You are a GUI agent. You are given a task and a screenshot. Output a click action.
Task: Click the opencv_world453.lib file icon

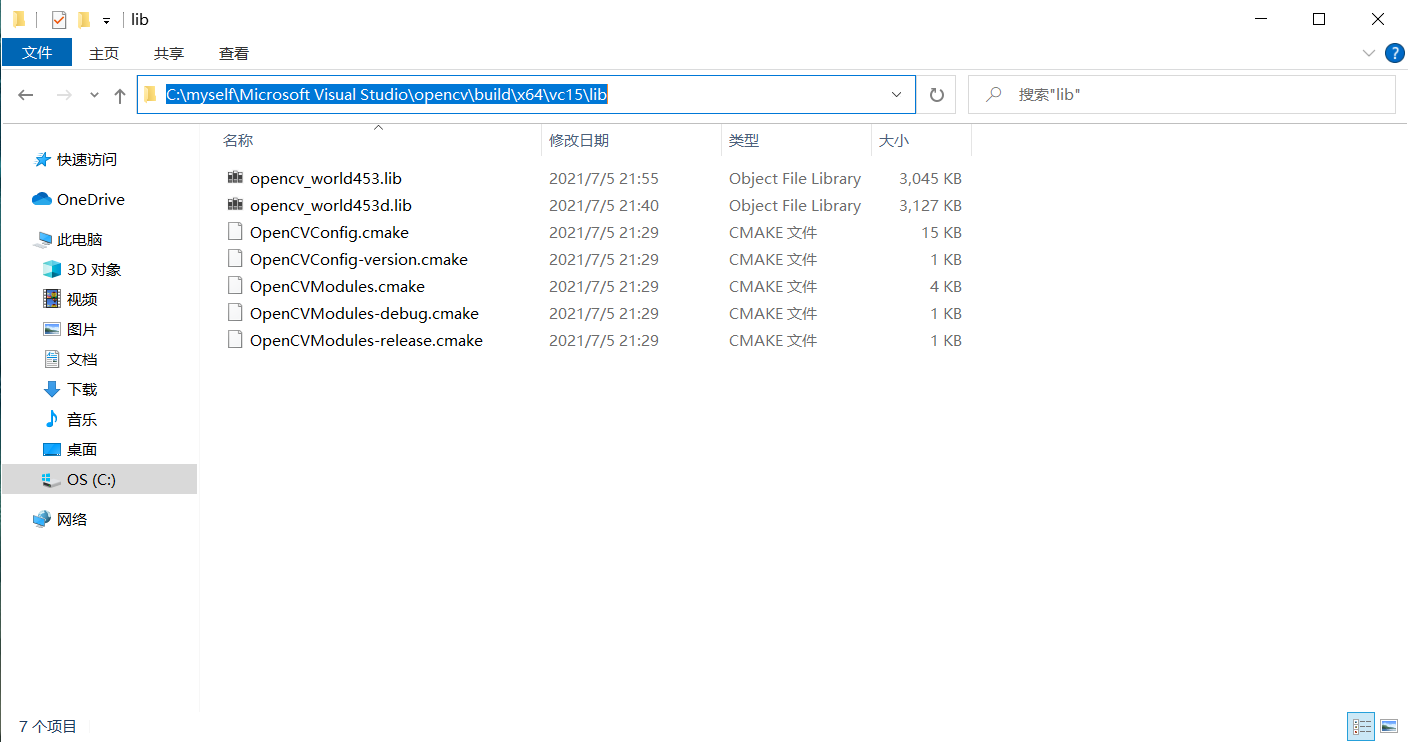click(235, 178)
